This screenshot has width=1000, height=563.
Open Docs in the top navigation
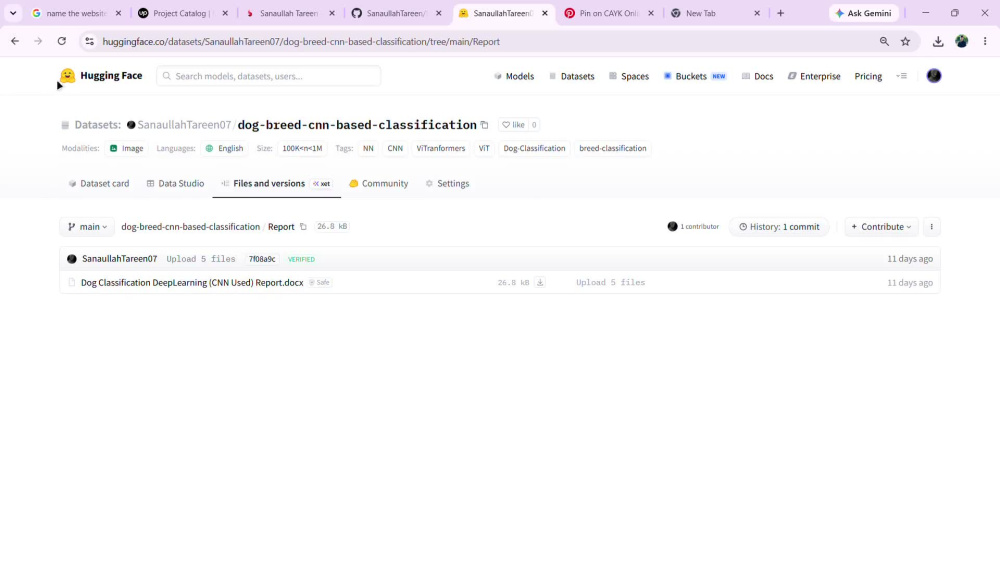758,76
